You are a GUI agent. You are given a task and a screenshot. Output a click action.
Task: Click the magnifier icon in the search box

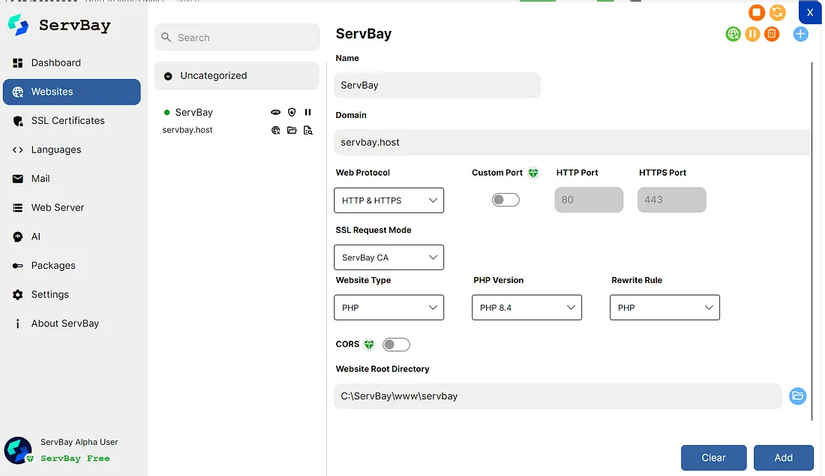(166, 37)
